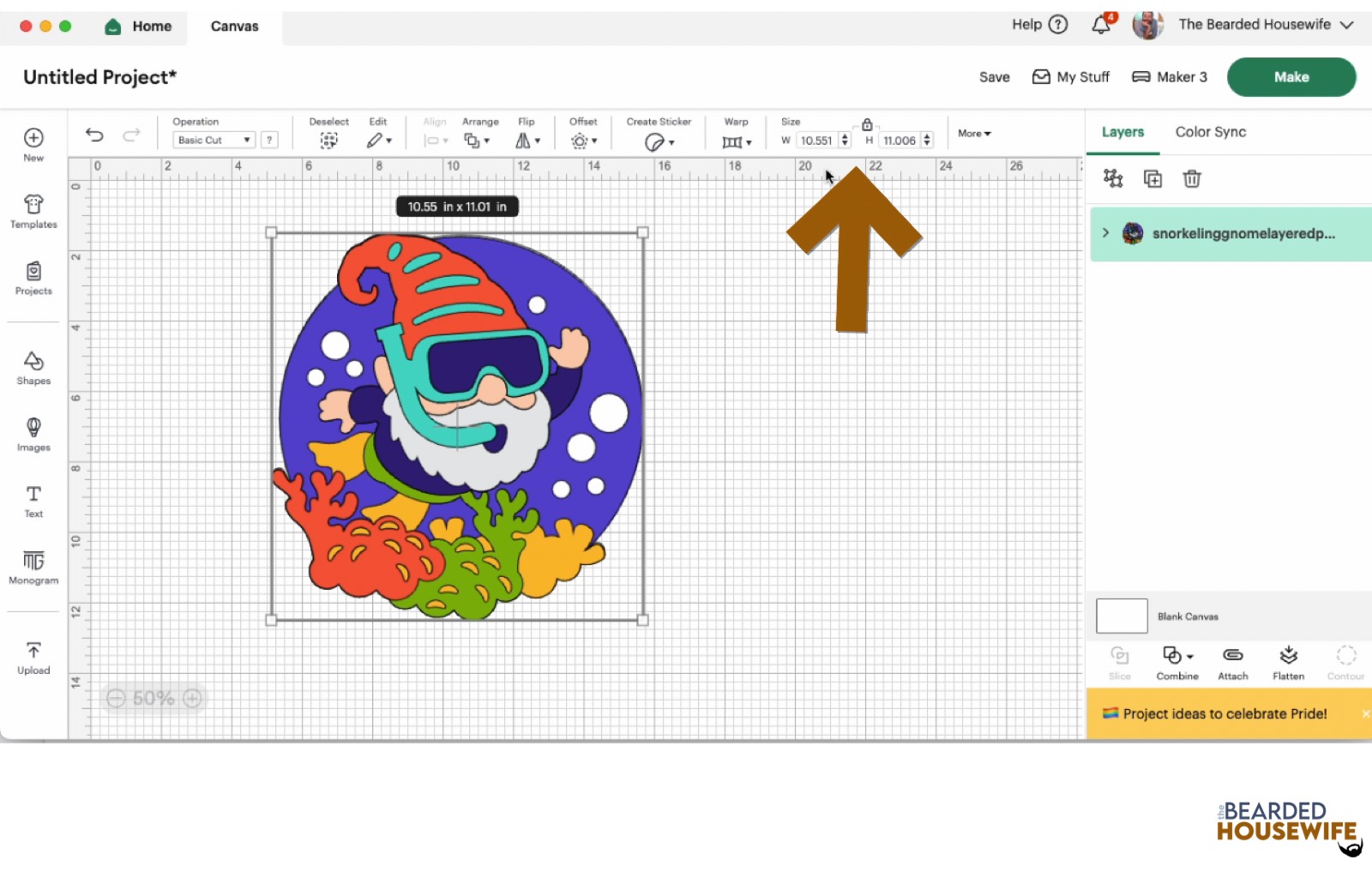Open the Help menu
The image size is (1372, 872).
(x=1039, y=24)
